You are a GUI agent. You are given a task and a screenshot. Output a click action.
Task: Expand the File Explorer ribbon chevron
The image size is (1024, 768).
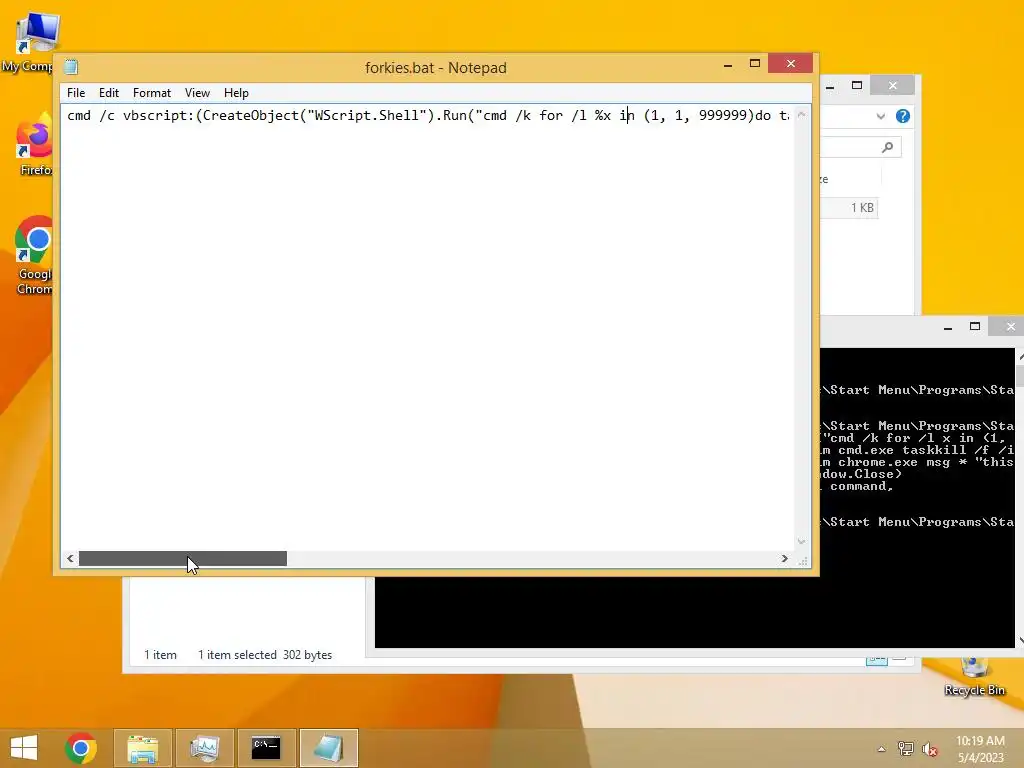pos(880,116)
